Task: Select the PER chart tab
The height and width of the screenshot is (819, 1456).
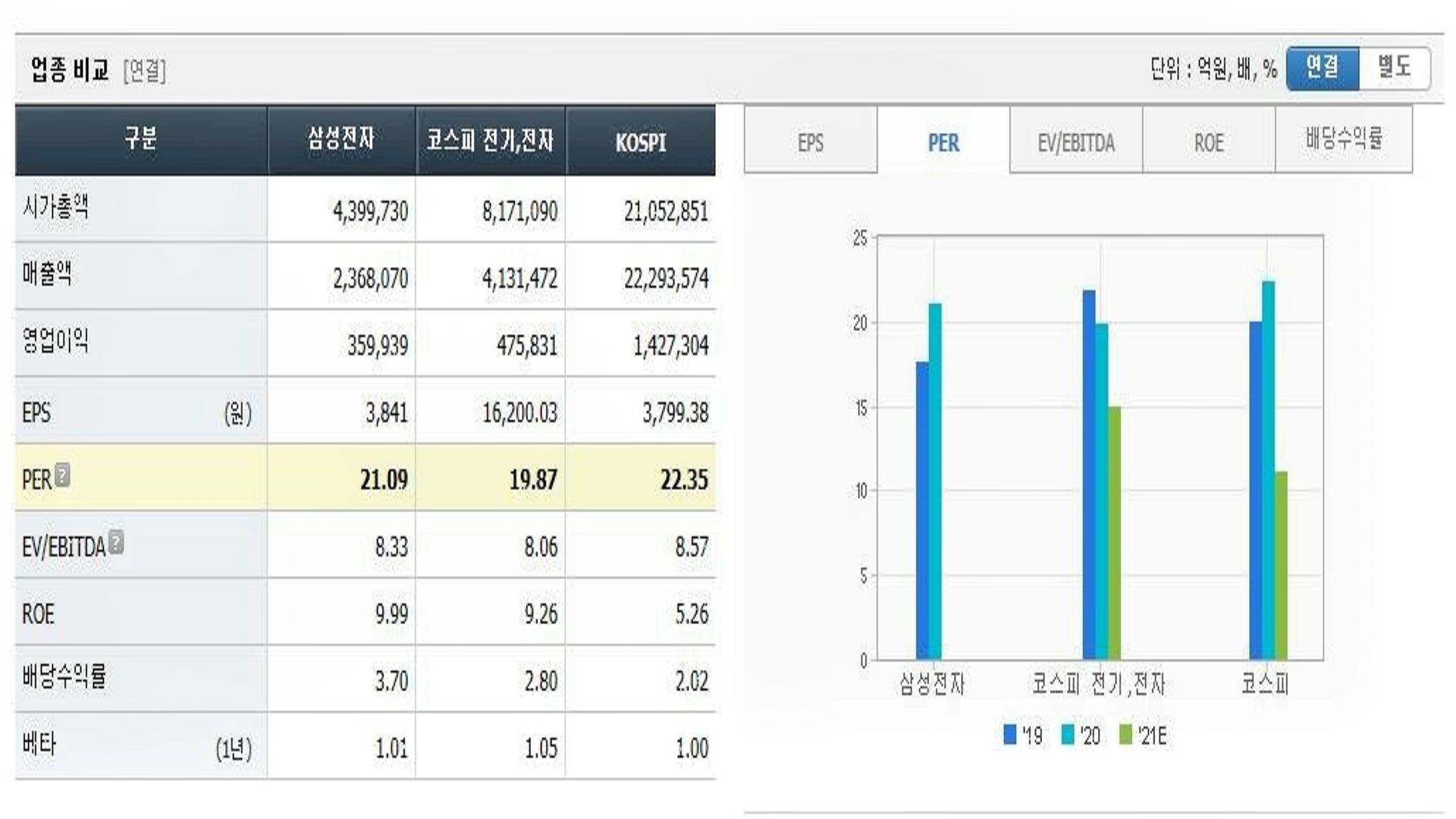Action: (x=943, y=141)
